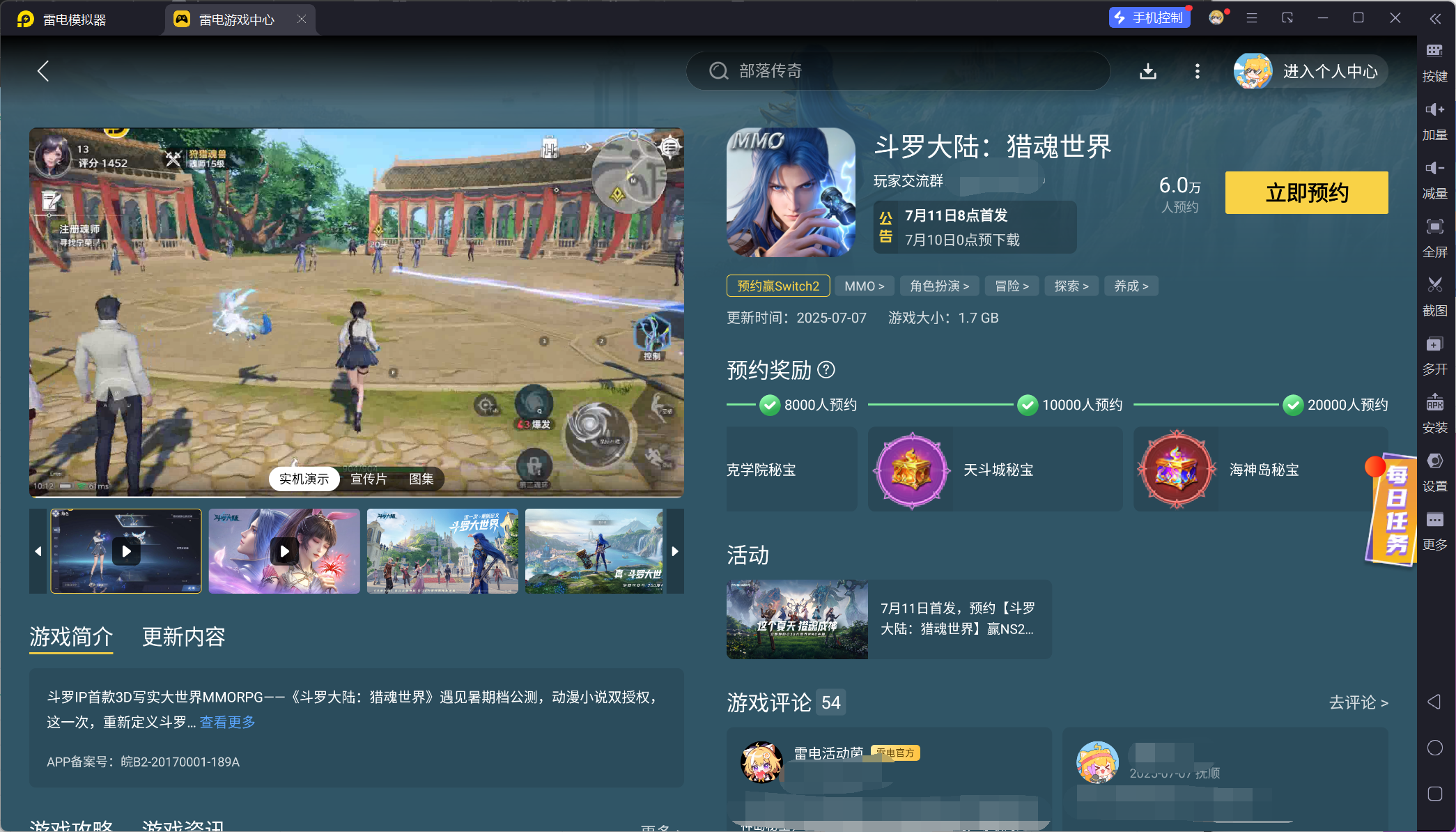Select the 图集 media tab
The image size is (1456, 832).
[421, 479]
